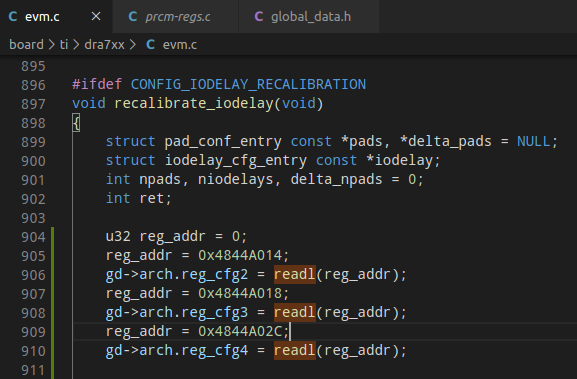Expand breadcrumb chevron after 'board'
This screenshot has width=577, height=379.
click(51, 45)
